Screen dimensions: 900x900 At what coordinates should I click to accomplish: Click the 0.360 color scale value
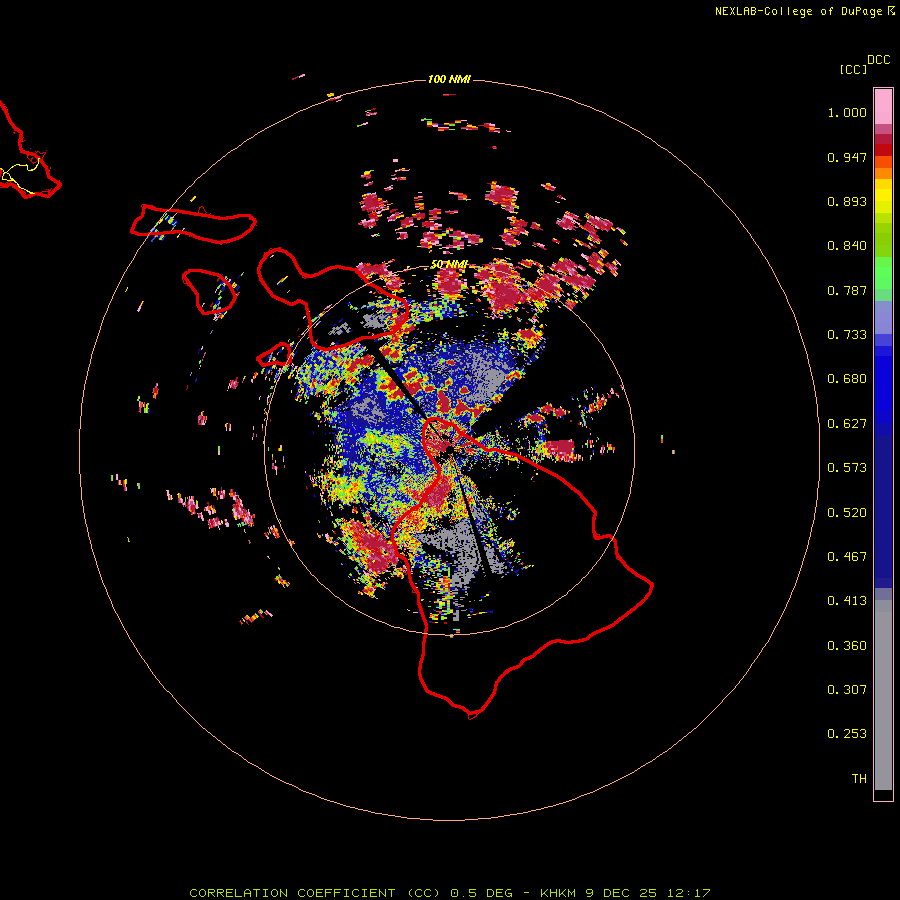[x=847, y=646]
